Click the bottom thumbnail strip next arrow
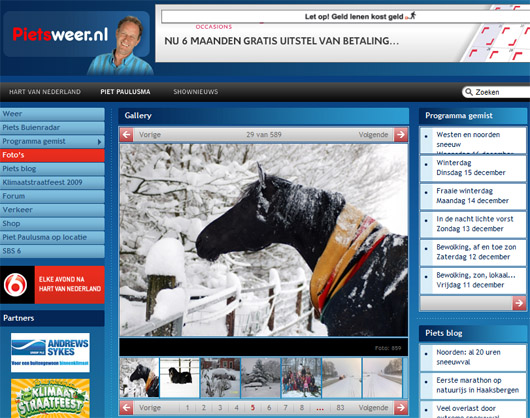530x418 pixels. pos(401,408)
